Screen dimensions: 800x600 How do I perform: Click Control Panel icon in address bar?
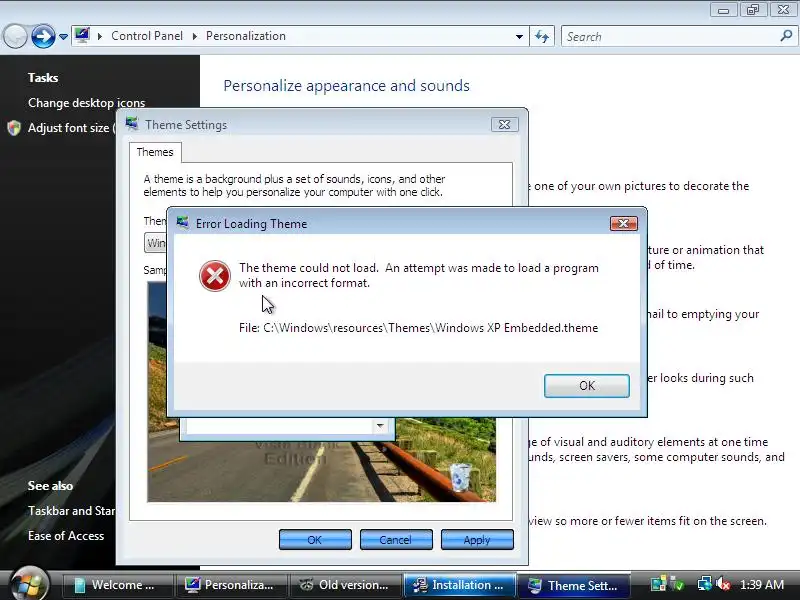pos(82,35)
